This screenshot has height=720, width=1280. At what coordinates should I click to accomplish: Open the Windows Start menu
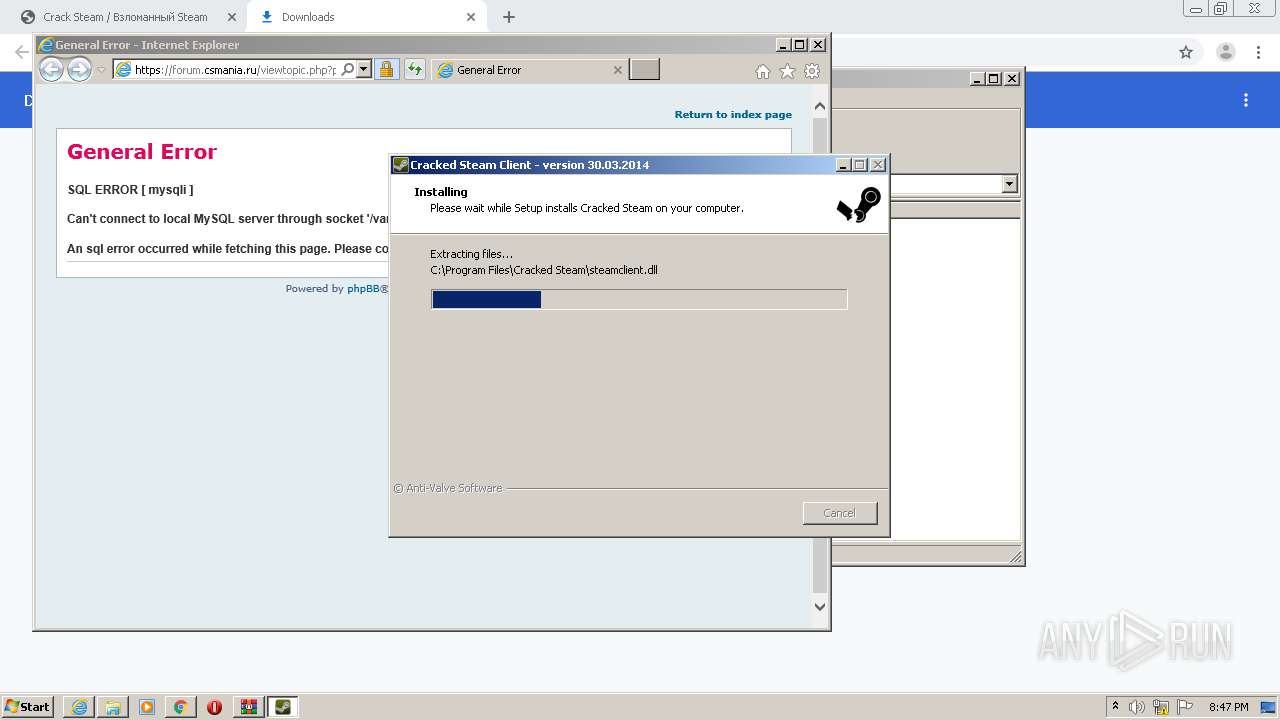[x=27, y=706]
